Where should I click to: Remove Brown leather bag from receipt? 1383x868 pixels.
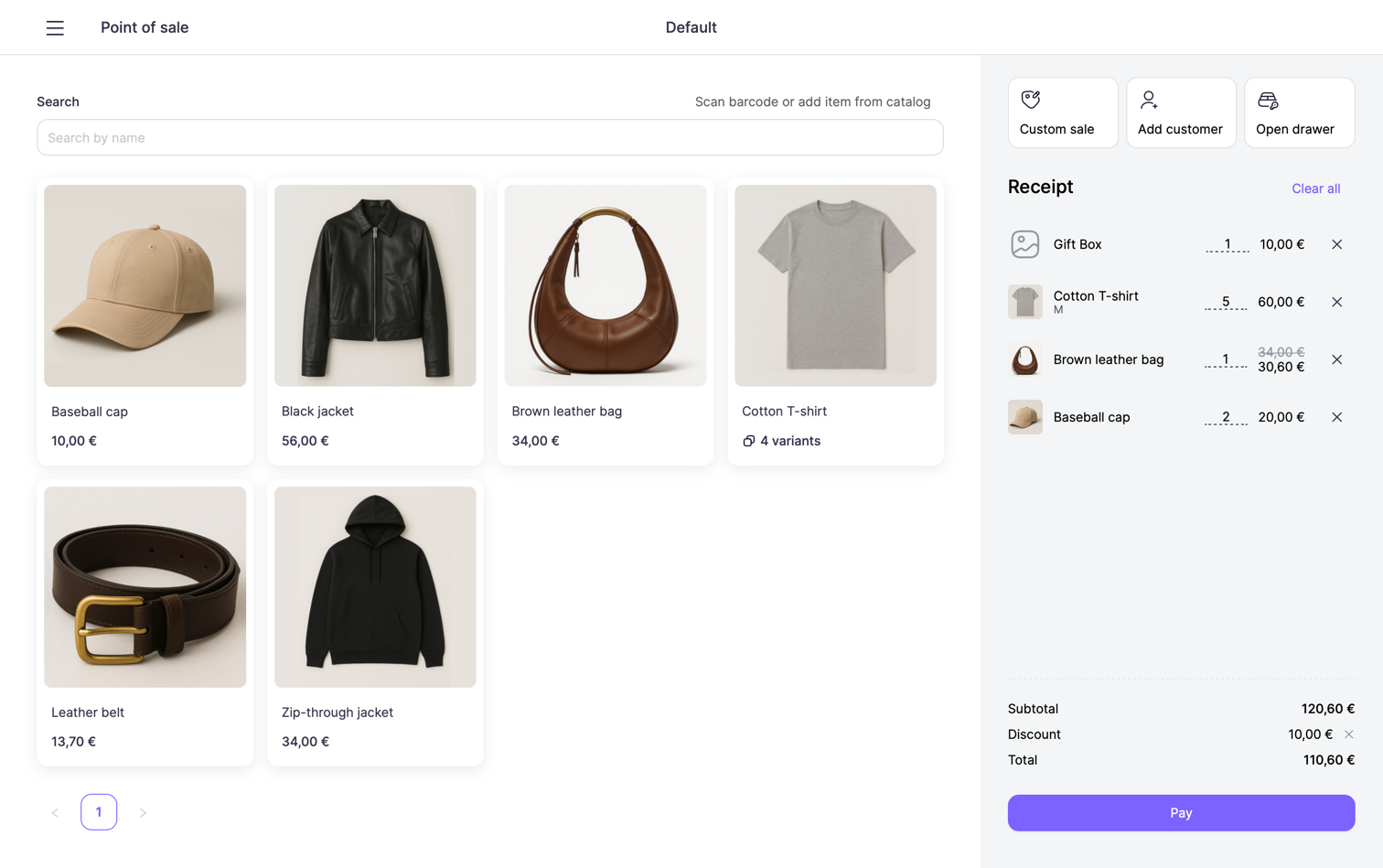click(x=1336, y=359)
